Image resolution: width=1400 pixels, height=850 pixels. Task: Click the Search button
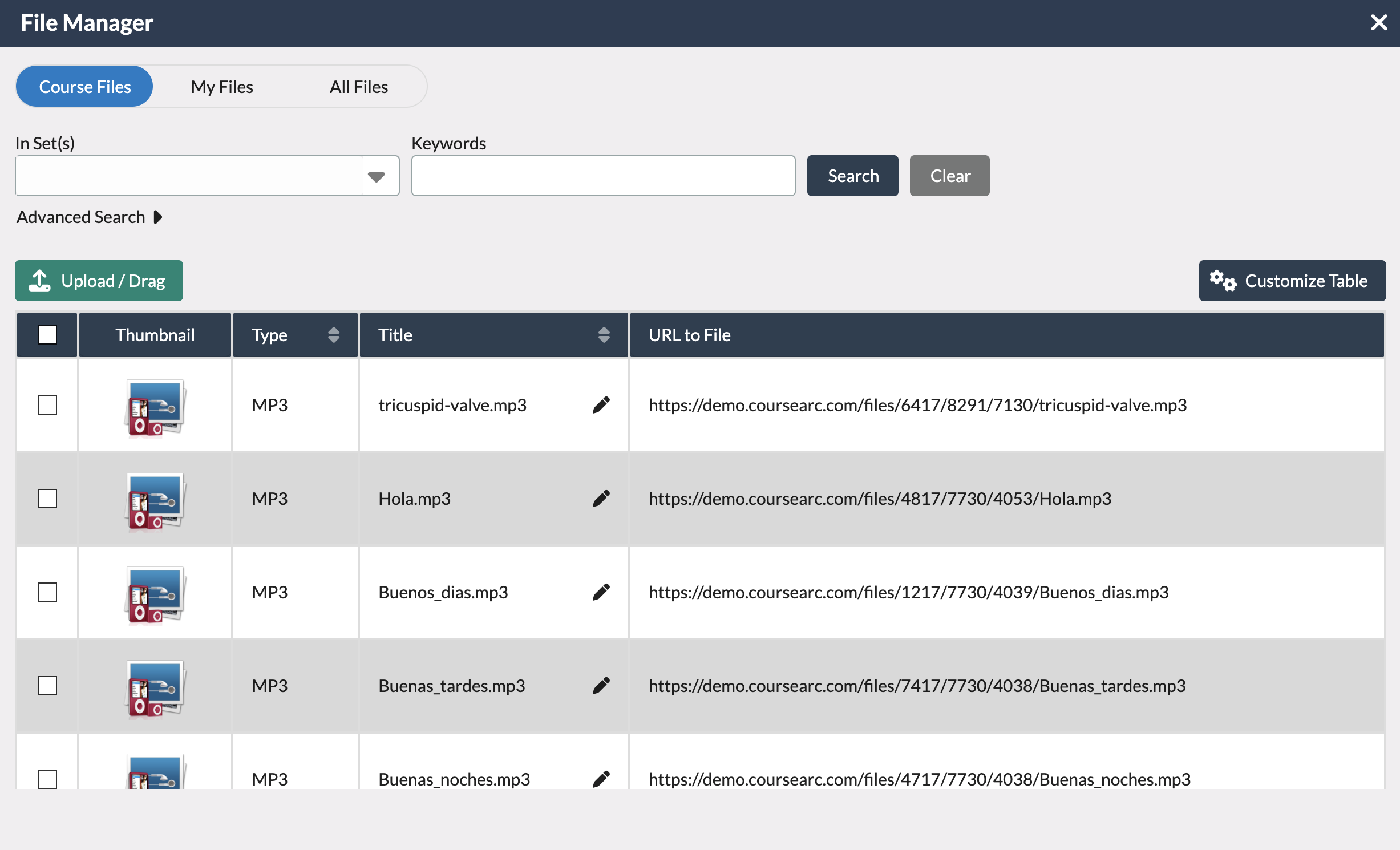coord(853,176)
